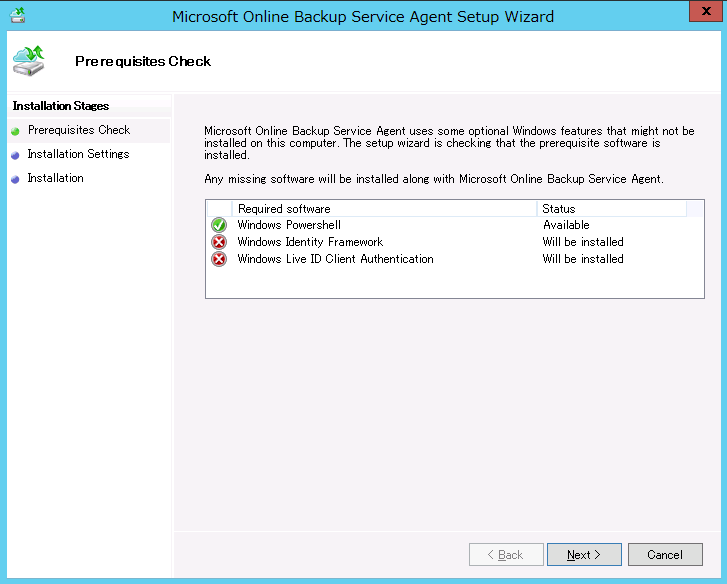Select the Windows Identity Framework row

310,242
